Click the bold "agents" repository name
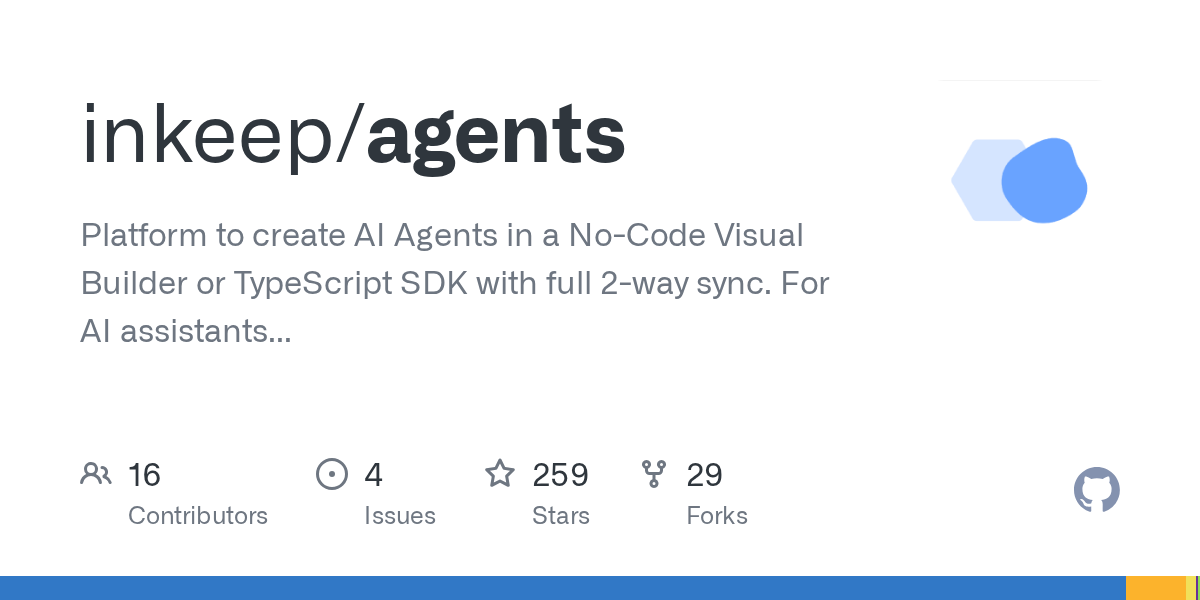 [x=496, y=137]
